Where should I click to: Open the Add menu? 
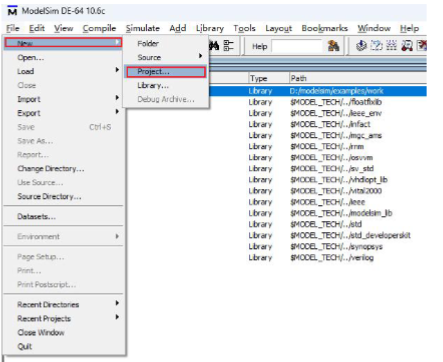[178, 28]
